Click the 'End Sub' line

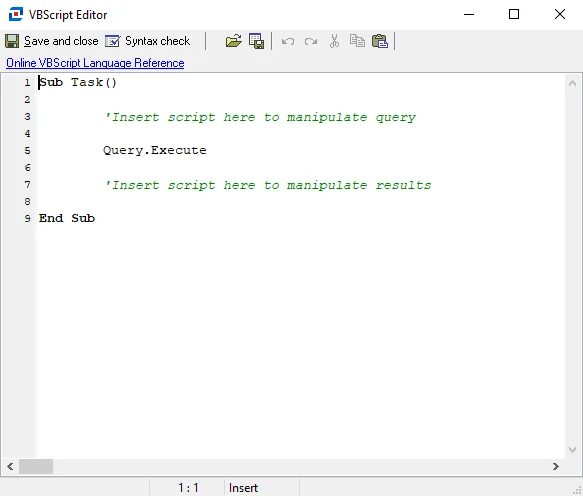point(67,218)
